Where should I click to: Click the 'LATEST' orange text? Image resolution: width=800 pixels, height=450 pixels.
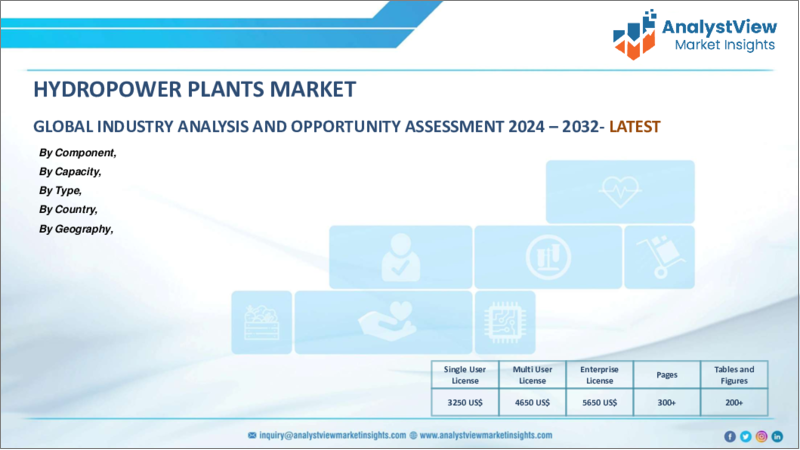635,127
